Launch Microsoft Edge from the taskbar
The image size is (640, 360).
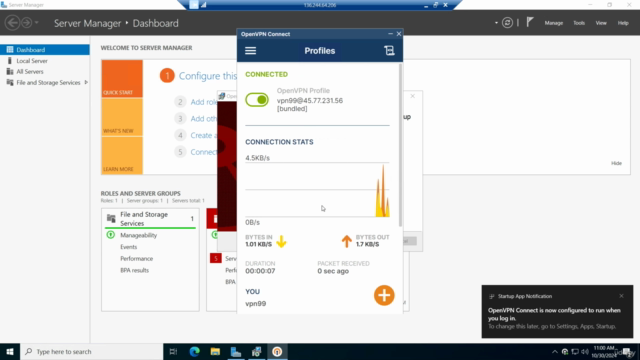point(194,351)
